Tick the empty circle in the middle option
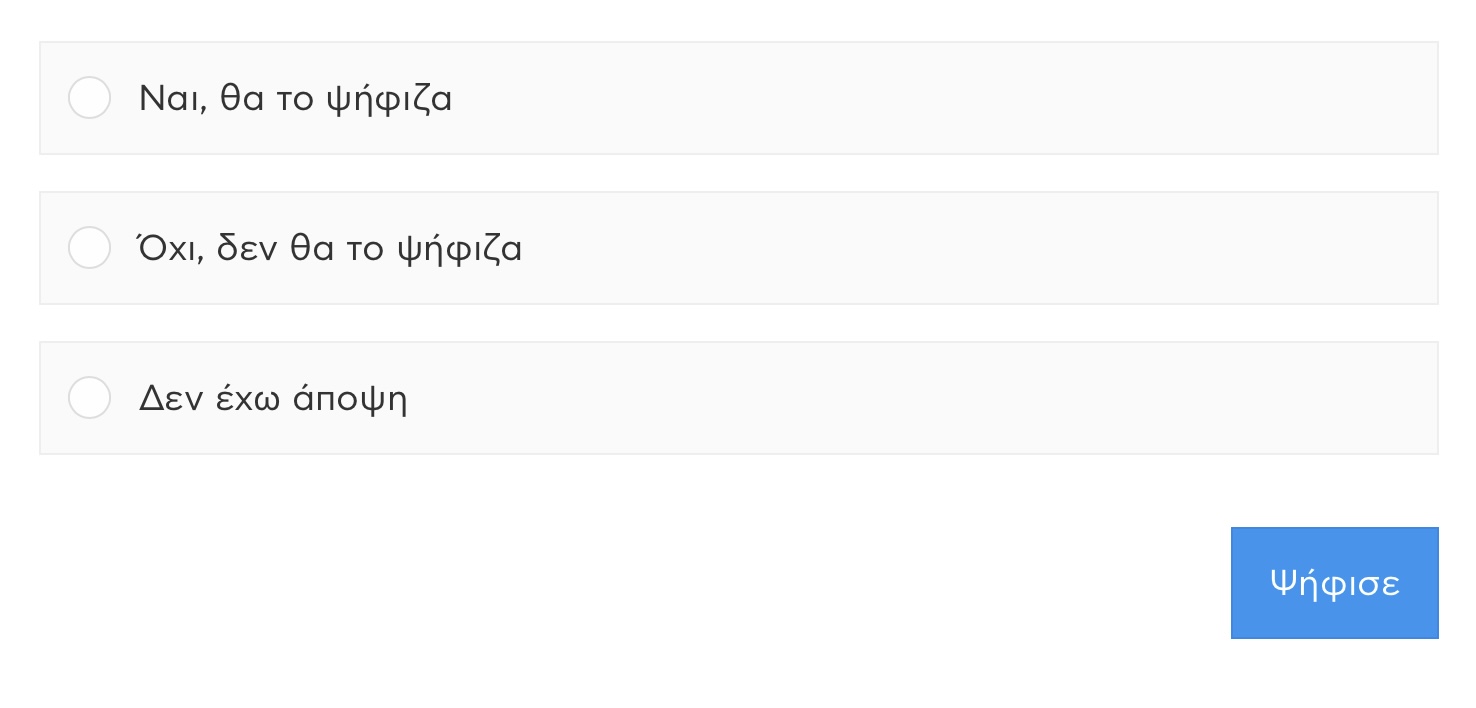Image resolution: width=1476 pixels, height=708 pixels. click(89, 247)
